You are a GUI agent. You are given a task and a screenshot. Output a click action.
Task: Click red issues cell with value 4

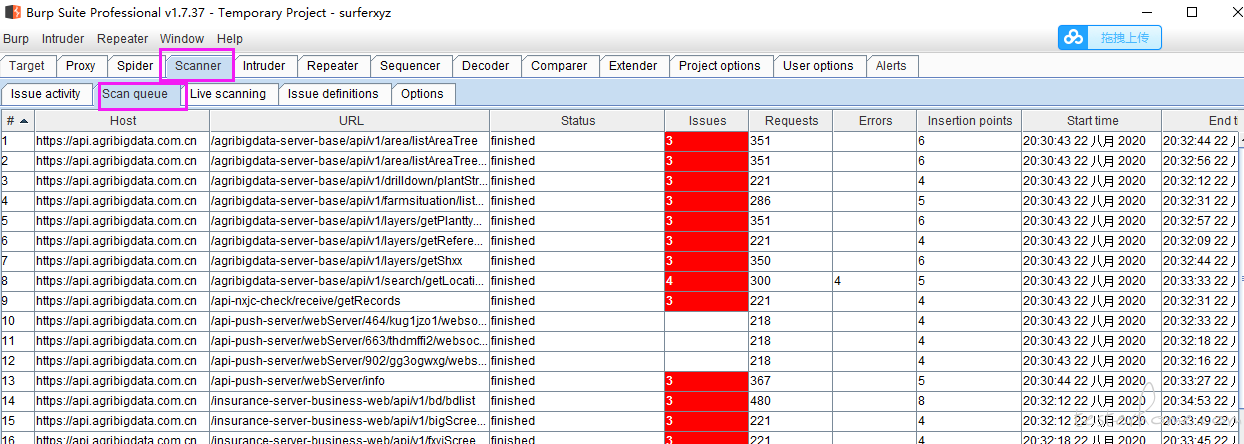pyautogui.click(x=707, y=281)
